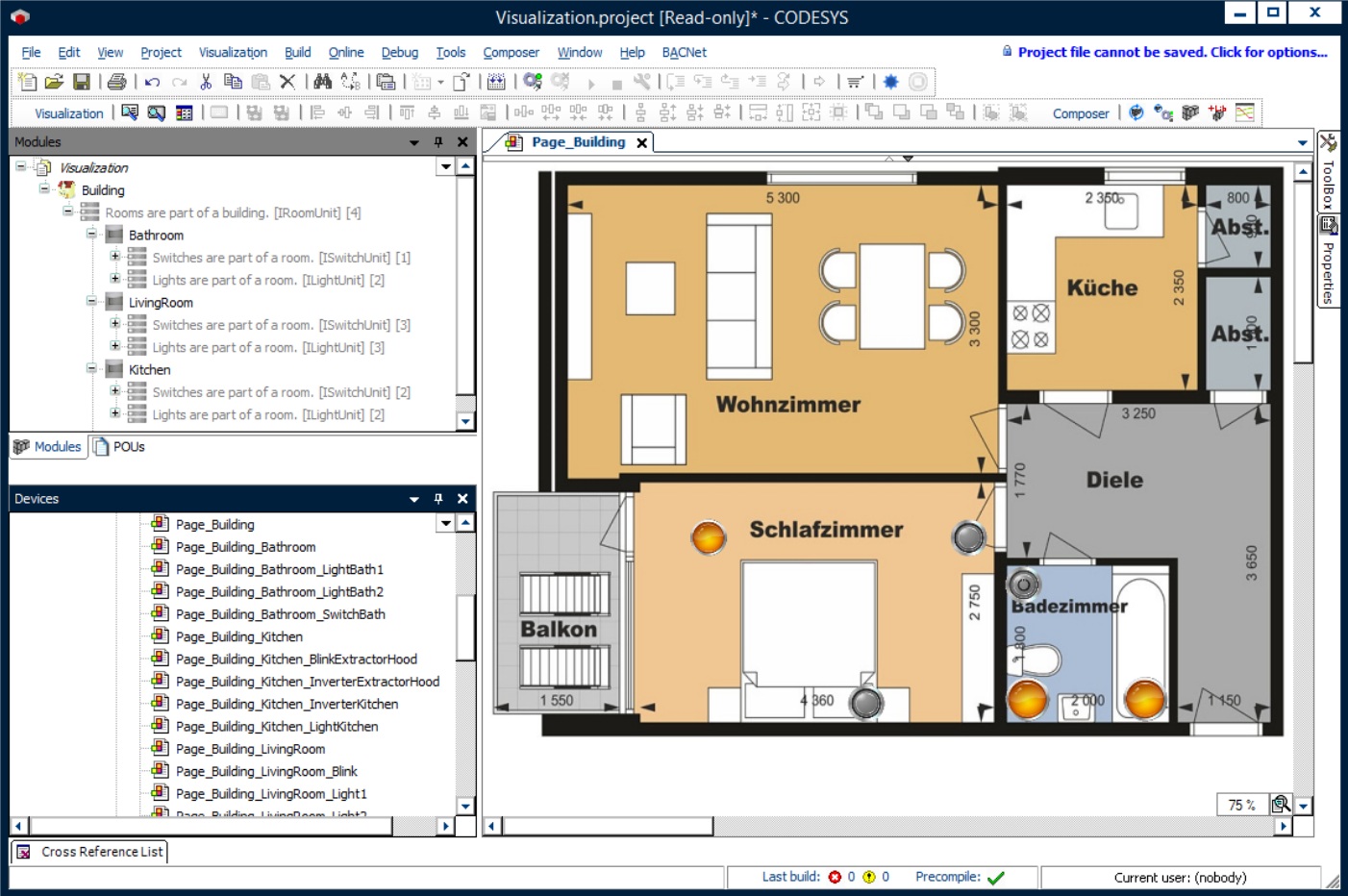
Task: Click the Print icon in the toolbar
Action: click(116, 83)
